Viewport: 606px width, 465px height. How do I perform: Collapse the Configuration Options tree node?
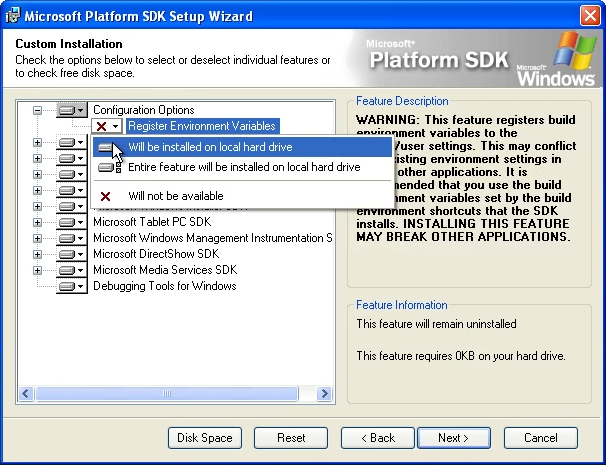(x=38, y=110)
